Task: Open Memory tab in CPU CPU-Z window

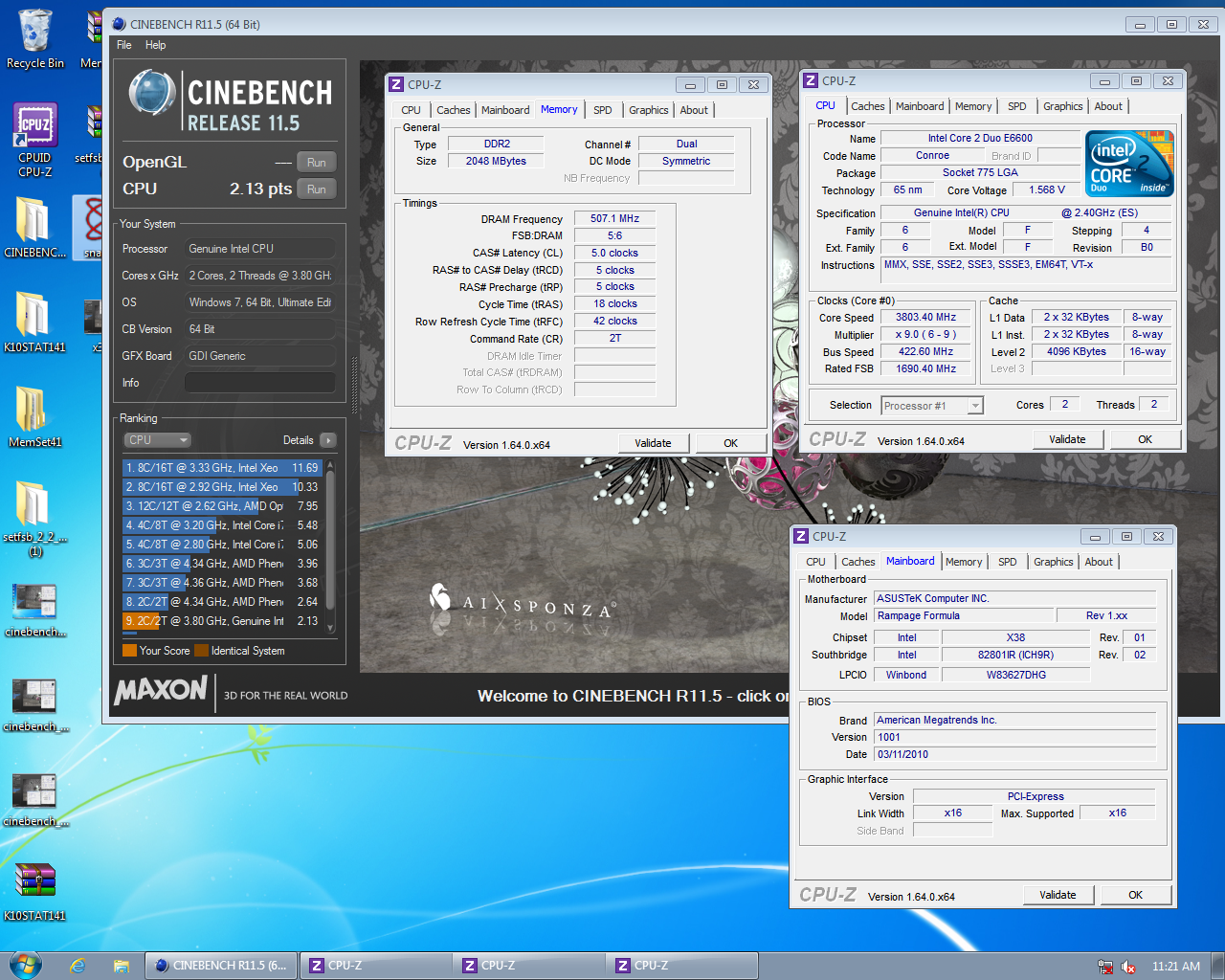Action: click(x=973, y=106)
